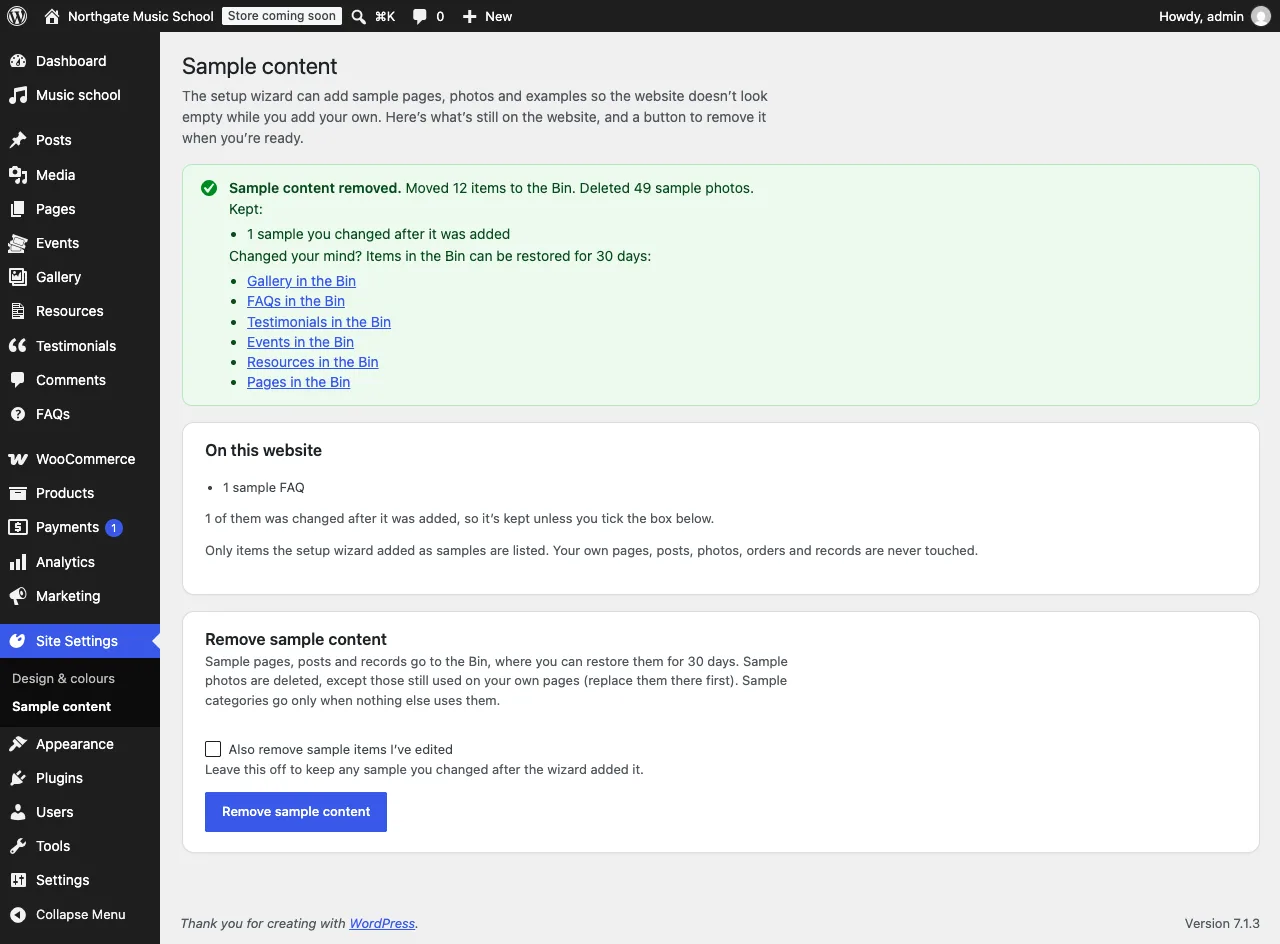This screenshot has height=944, width=1280.
Task: Open the WooCommerce menu label
Action: tap(85, 459)
